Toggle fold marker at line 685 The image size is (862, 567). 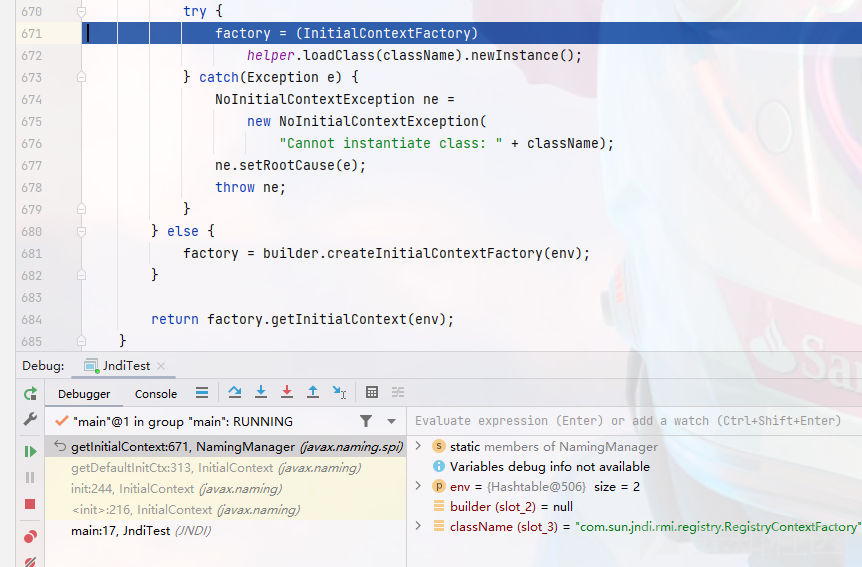tap(81, 341)
